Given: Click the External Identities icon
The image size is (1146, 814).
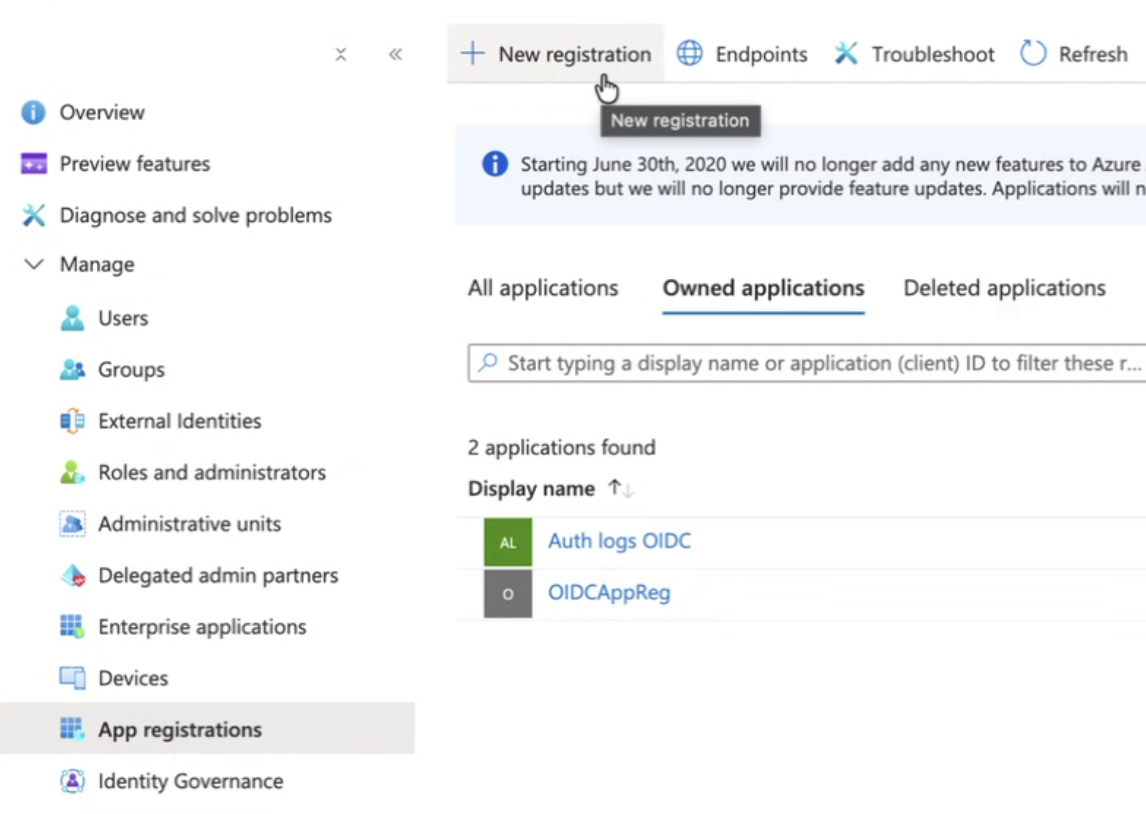Looking at the screenshot, I should point(74,420).
